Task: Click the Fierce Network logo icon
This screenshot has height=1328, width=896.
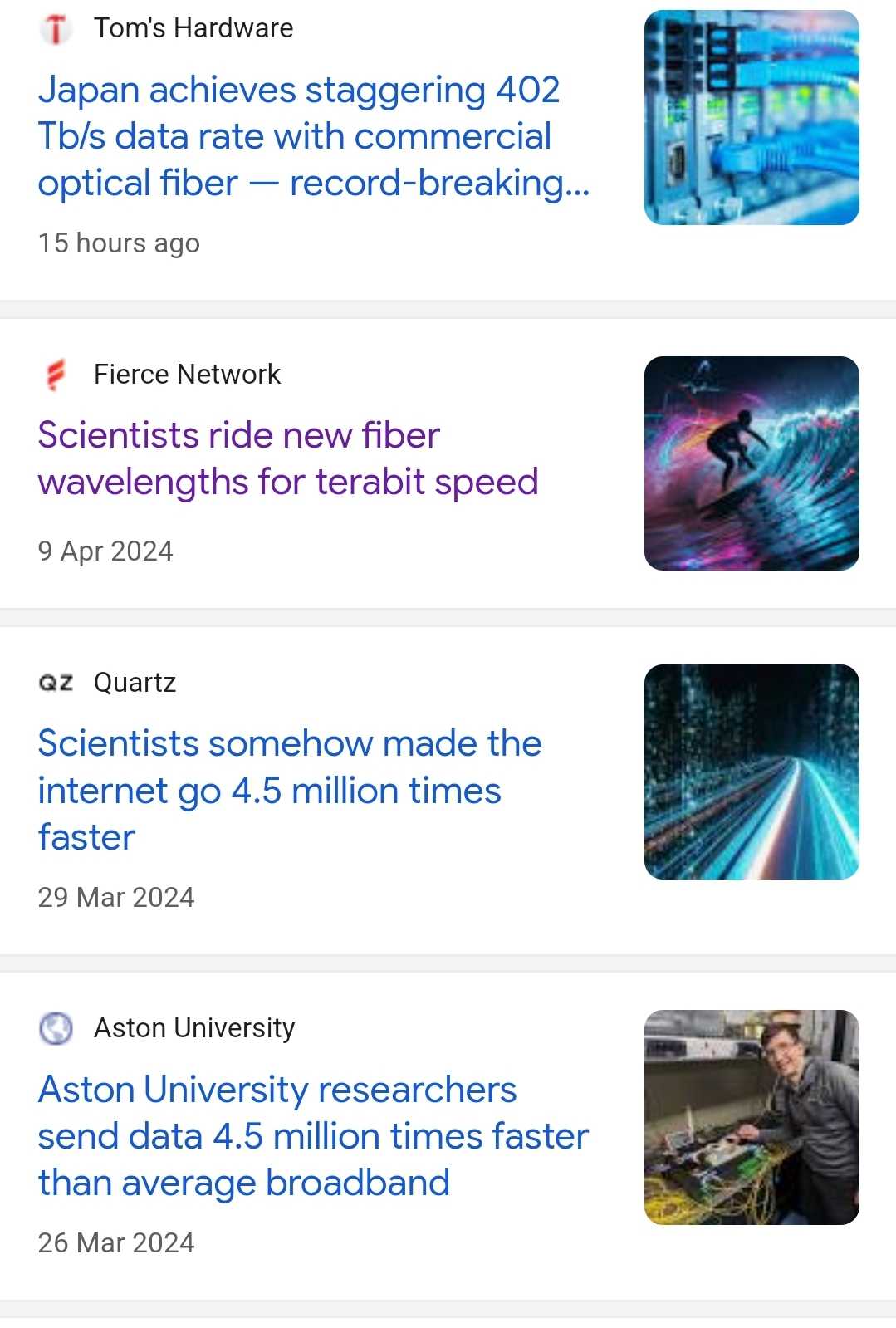Action: pyautogui.click(x=56, y=375)
